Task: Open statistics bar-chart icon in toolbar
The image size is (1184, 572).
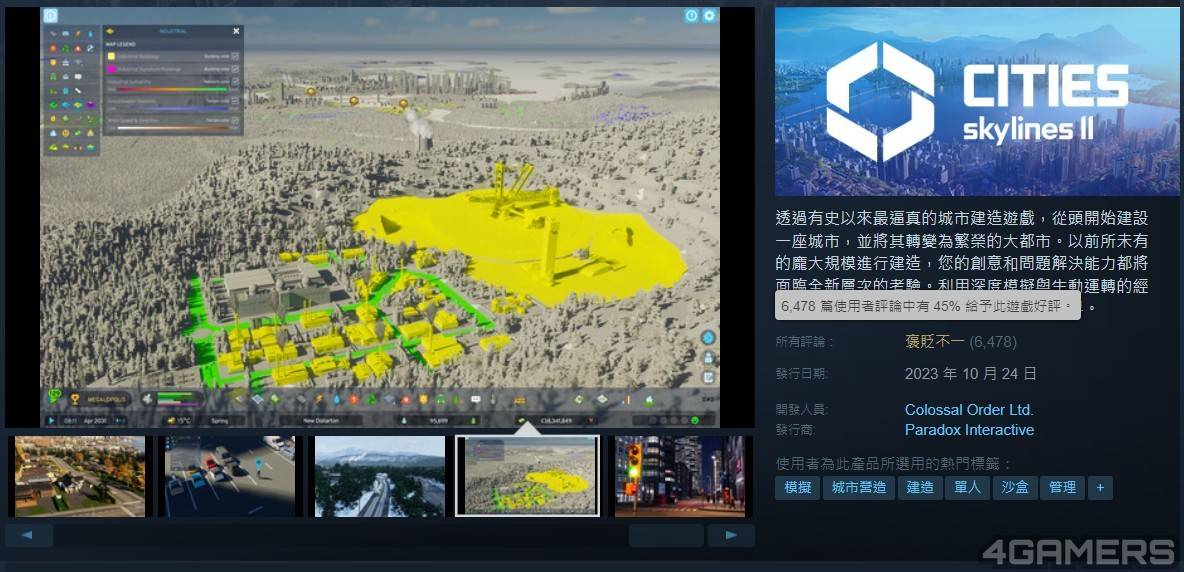Action: [627, 399]
